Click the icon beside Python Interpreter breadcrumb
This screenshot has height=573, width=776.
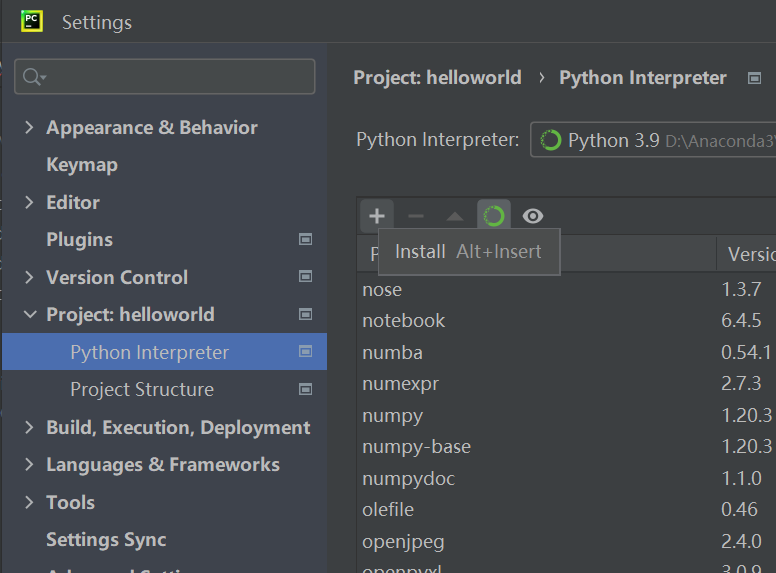click(754, 78)
